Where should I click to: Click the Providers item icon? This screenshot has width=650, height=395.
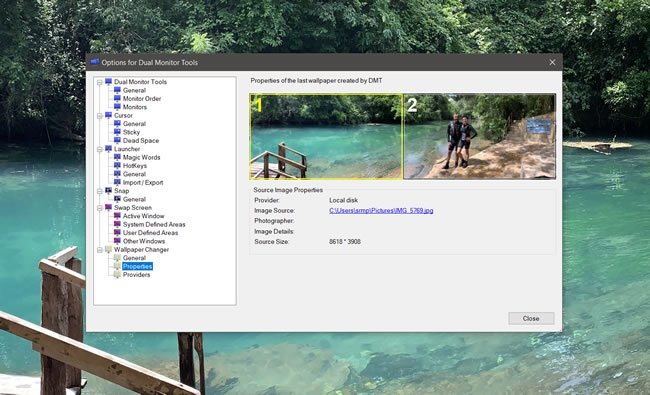tap(117, 274)
